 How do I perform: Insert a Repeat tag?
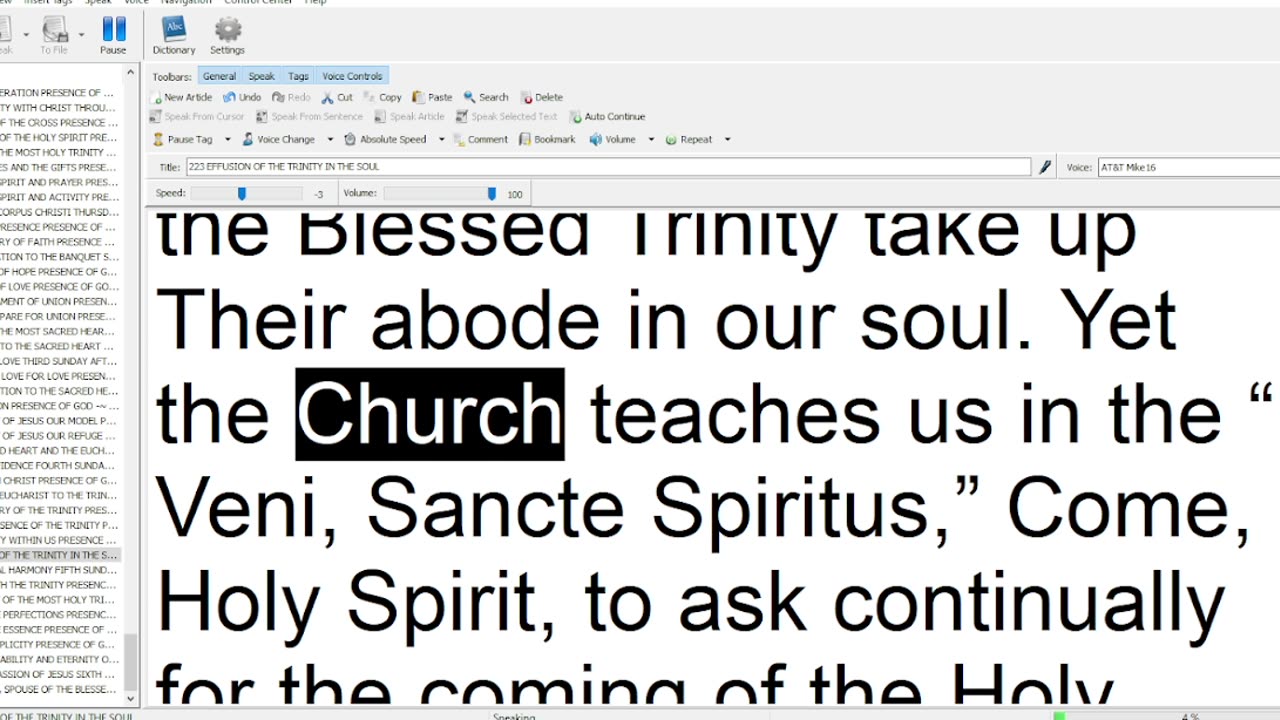coord(689,139)
